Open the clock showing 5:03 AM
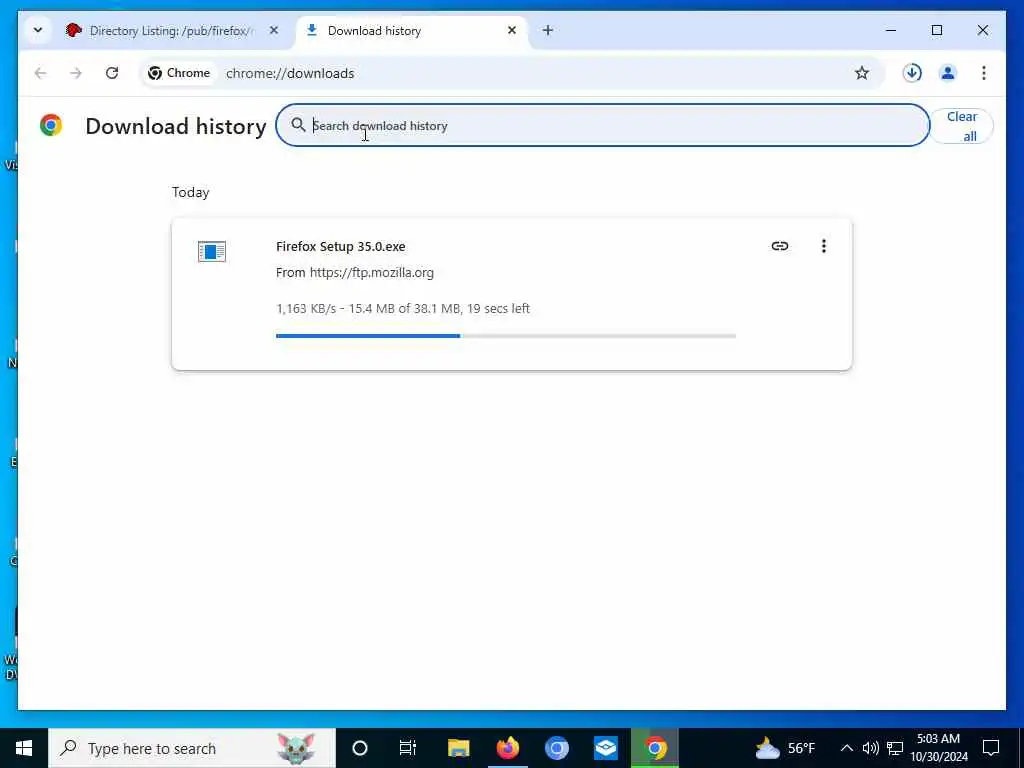 point(938,748)
